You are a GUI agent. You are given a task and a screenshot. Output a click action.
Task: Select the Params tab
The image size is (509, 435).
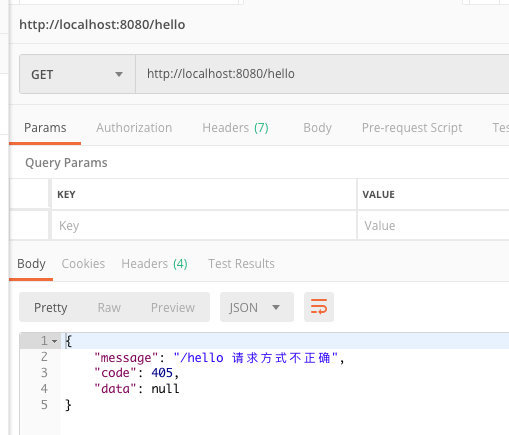tap(45, 128)
